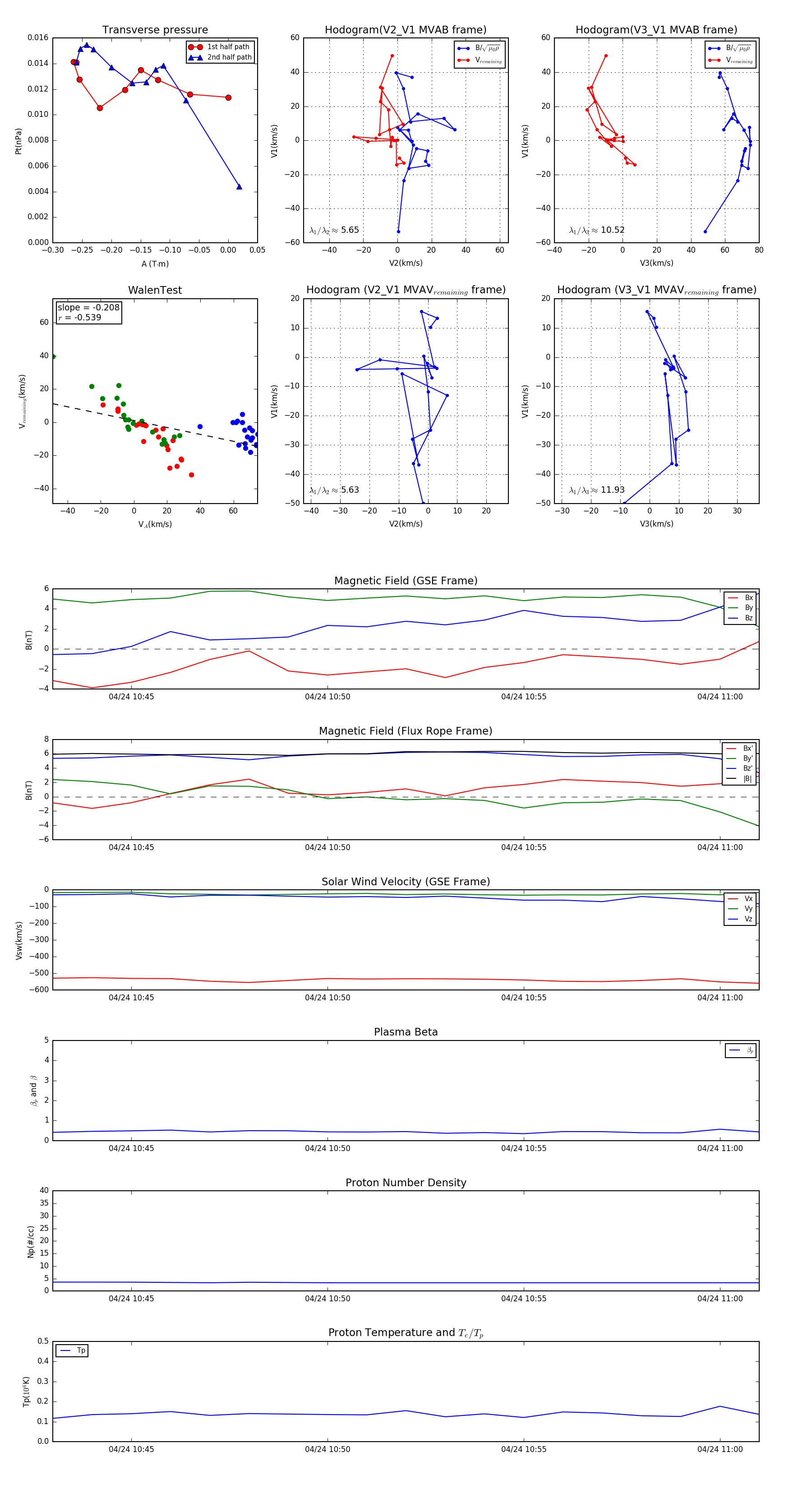Screen dimensions: 812x1489
Task: Click the 'V remaining(km/s)' y-axis label of WalenTest
Action: 23,401
